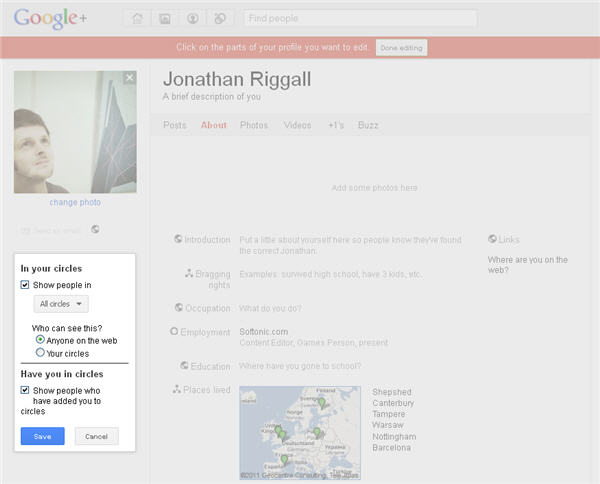Viewport: 600px width, 484px height.
Task: Click the Save button
Action: pyautogui.click(x=42, y=436)
